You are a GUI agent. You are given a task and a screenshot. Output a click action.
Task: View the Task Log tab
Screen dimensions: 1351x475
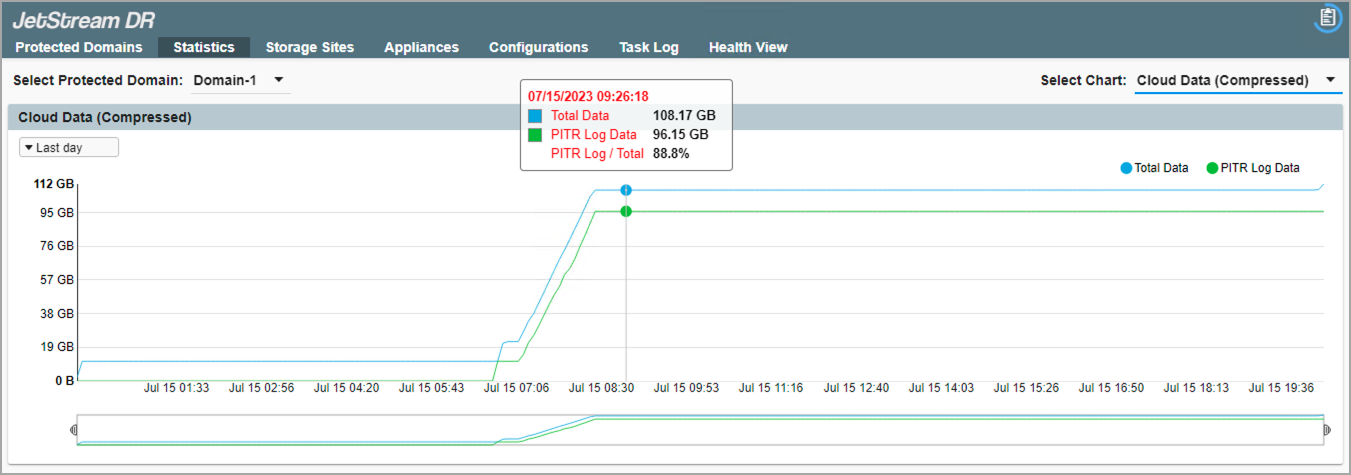(648, 47)
